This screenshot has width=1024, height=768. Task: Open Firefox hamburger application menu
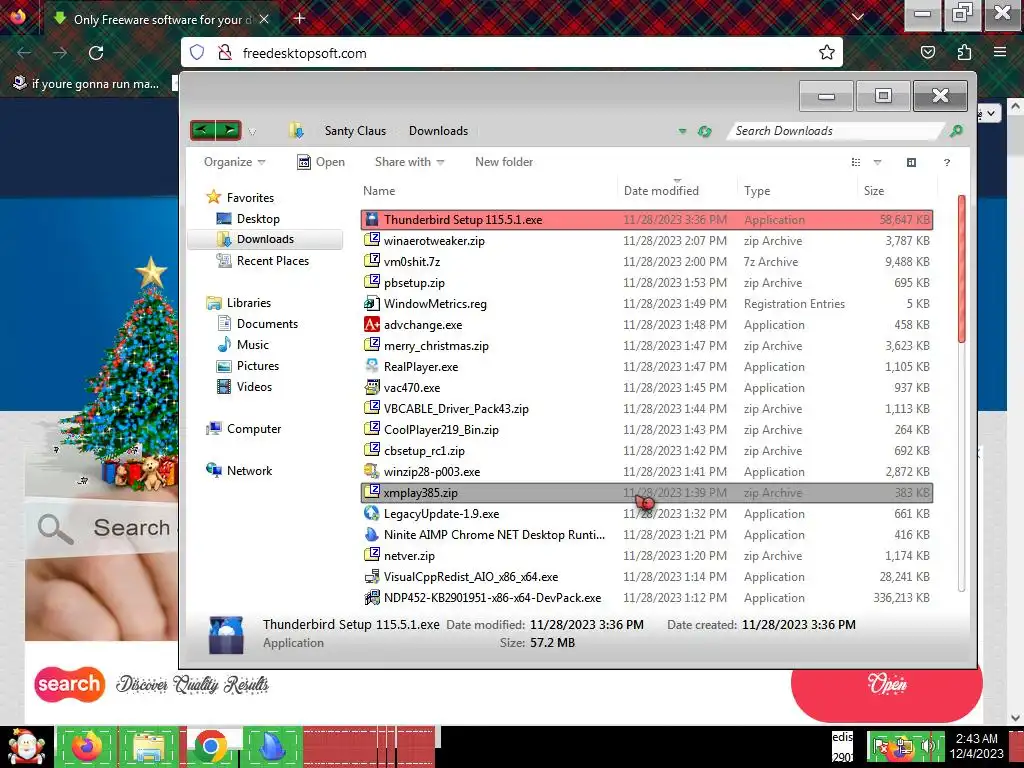pyautogui.click(x=999, y=52)
